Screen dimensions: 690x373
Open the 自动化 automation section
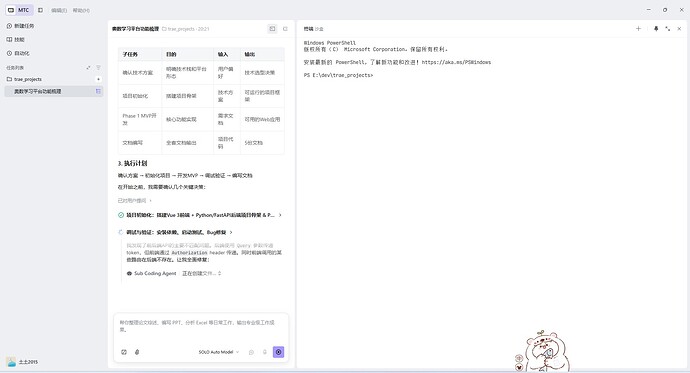[x=18, y=53]
